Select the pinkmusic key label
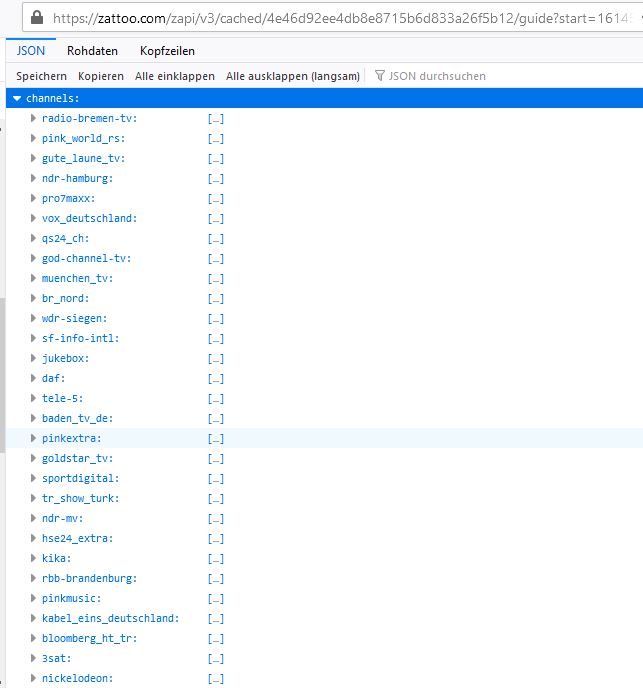This screenshot has height=688, width=643. coord(72,598)
